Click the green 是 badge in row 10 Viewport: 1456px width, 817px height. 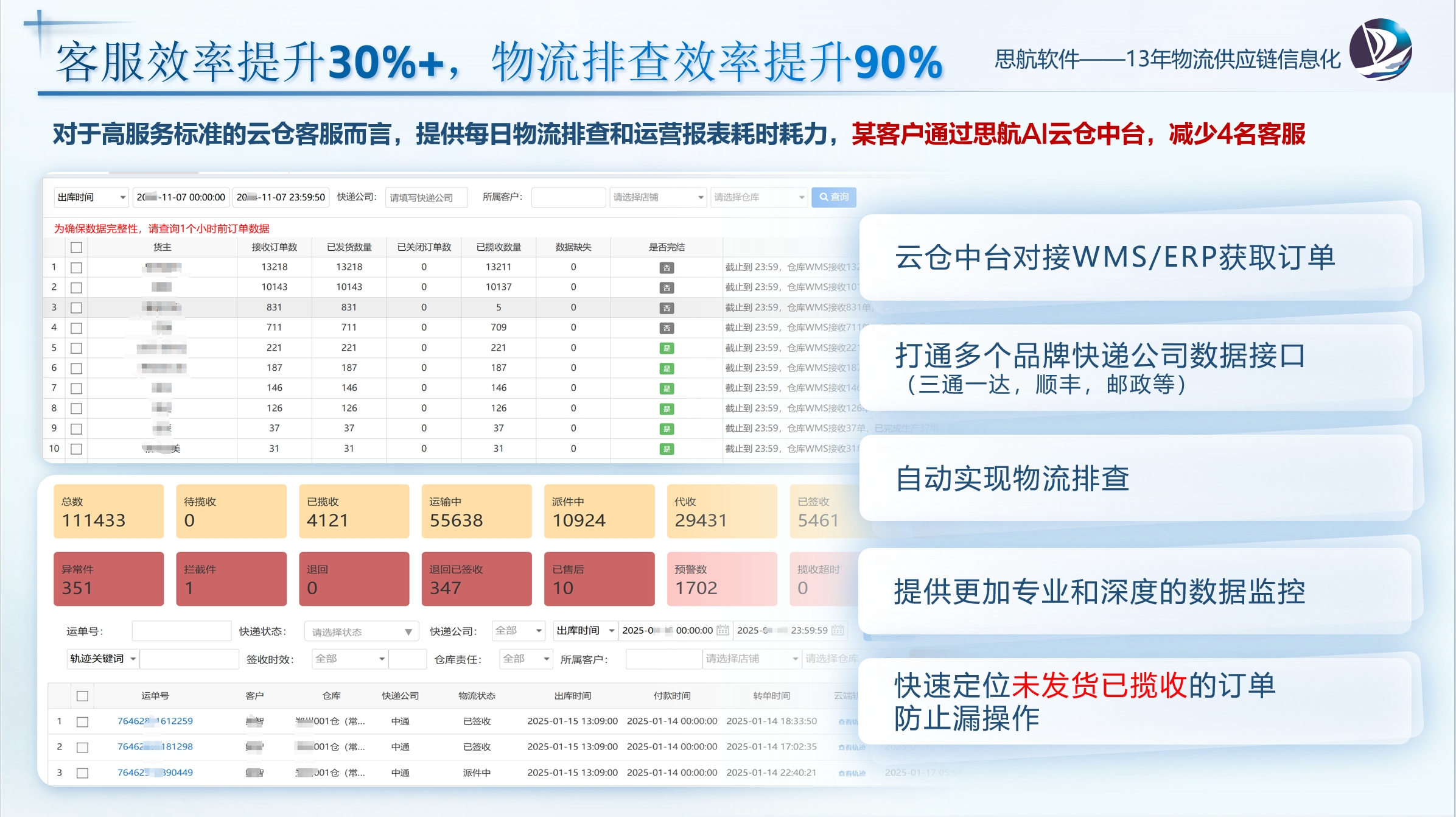click(667, 449)
